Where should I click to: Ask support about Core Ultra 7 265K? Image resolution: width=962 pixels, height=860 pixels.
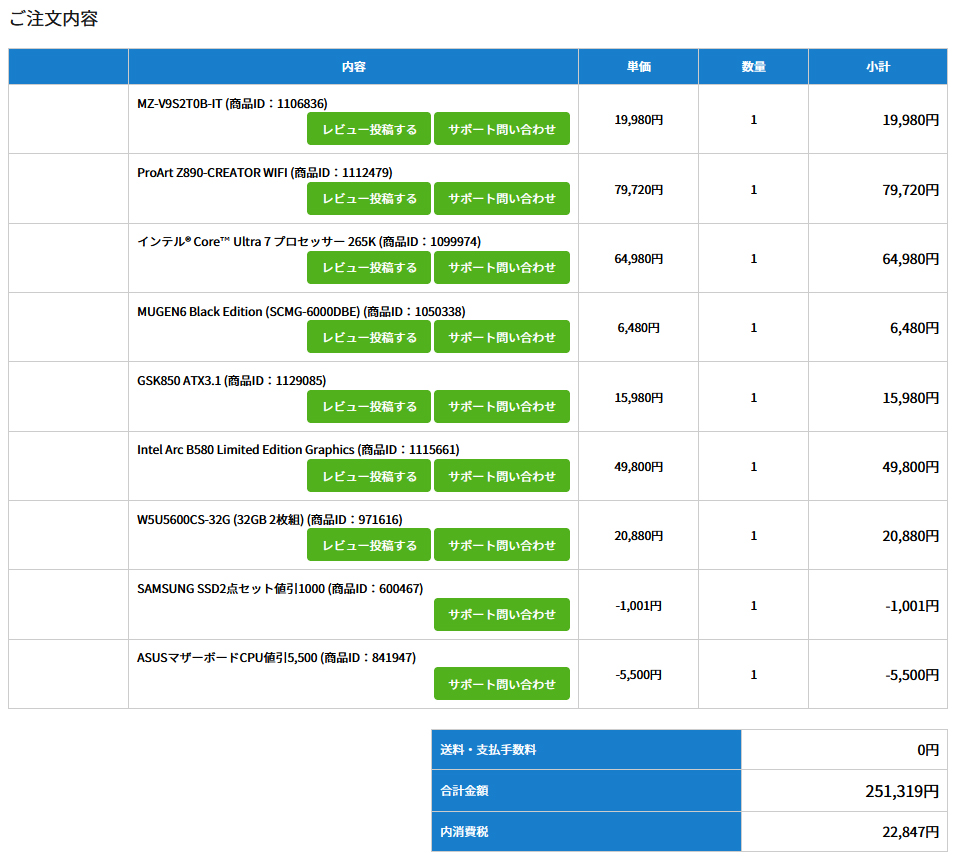click(x=501, y=268)
